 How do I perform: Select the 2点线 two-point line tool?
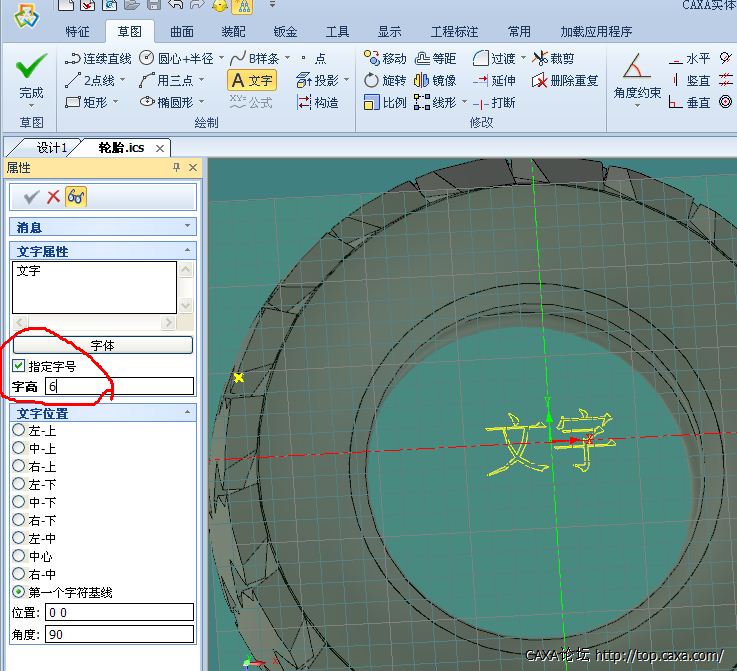90,80
